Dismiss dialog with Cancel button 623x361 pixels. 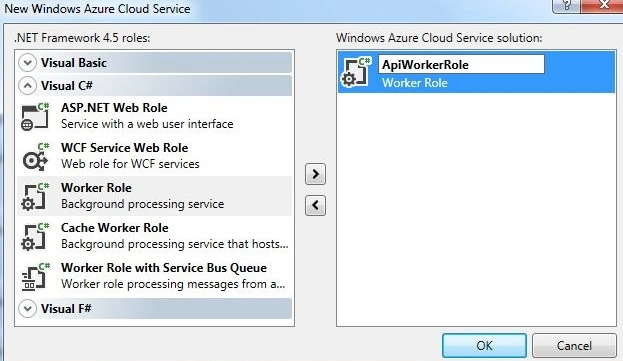(574, 346)
